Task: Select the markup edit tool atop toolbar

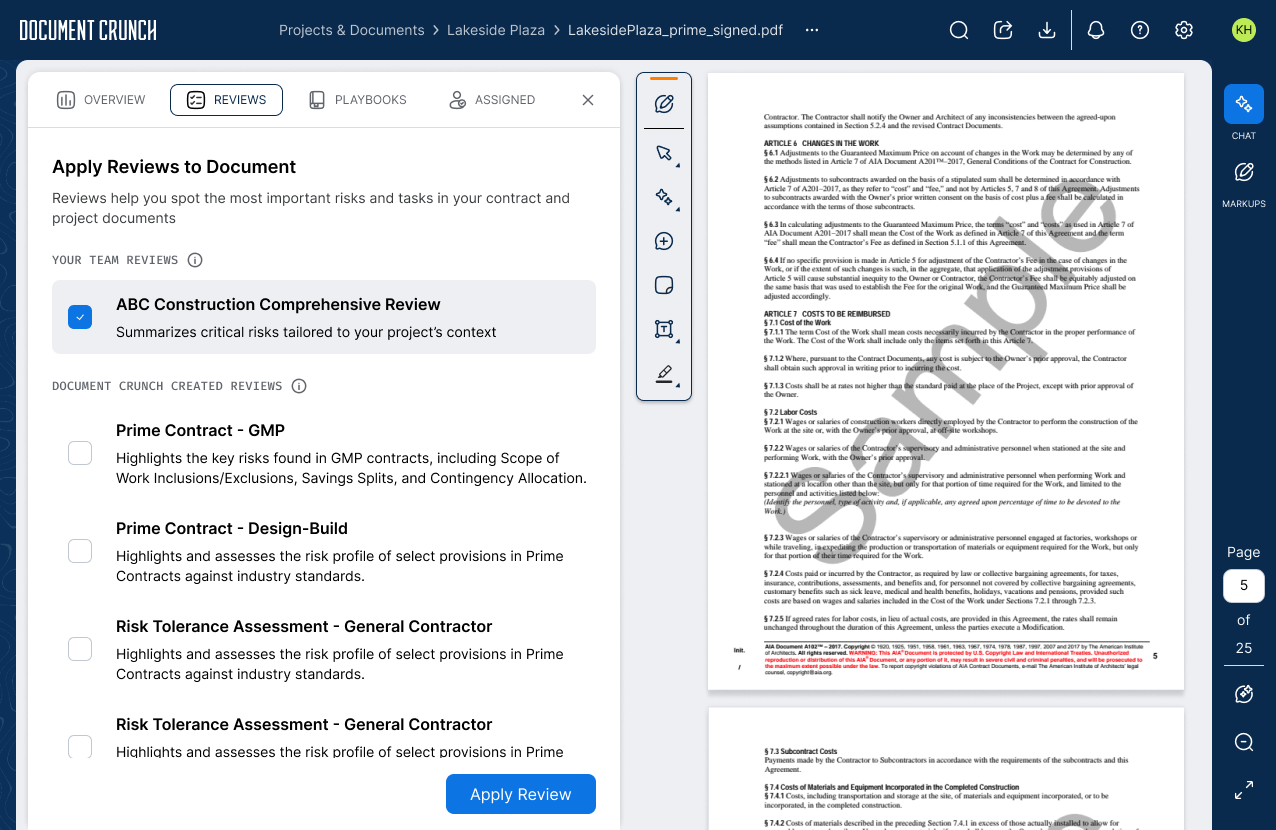Action: (664, 104)
